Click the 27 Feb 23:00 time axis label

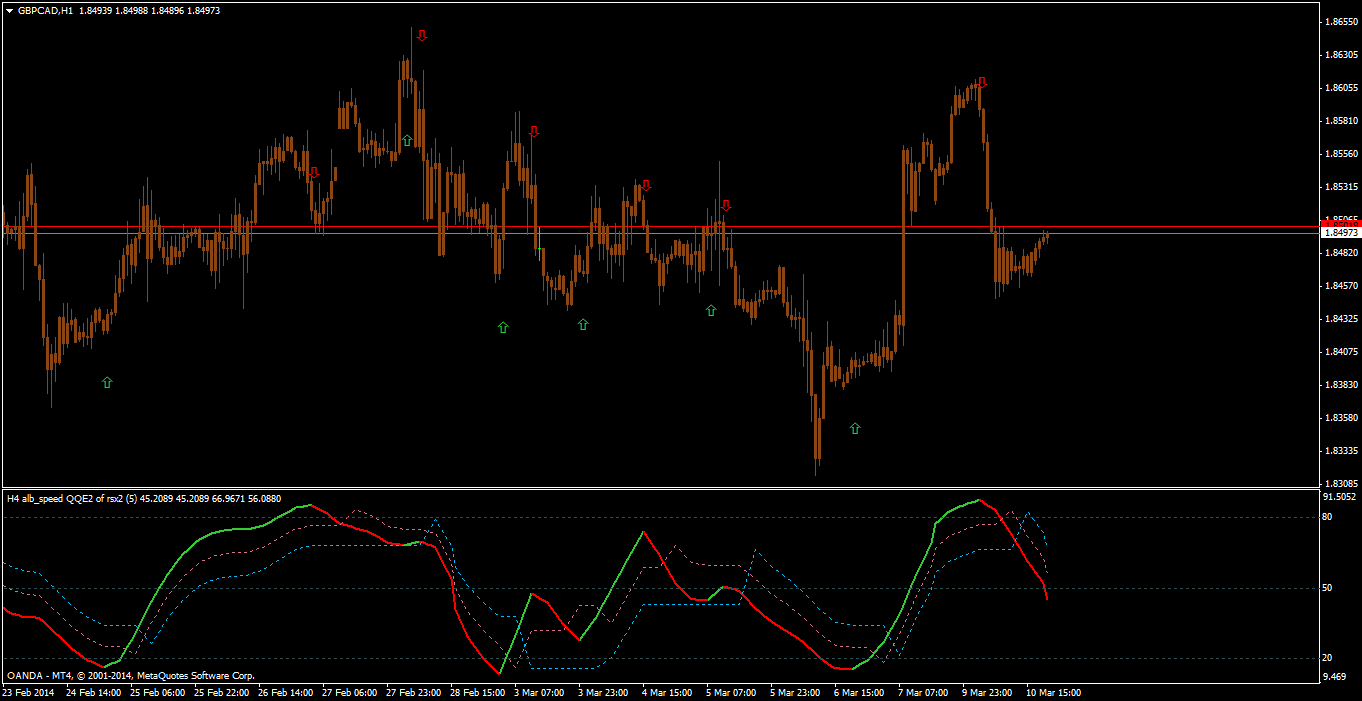[414, 692]
